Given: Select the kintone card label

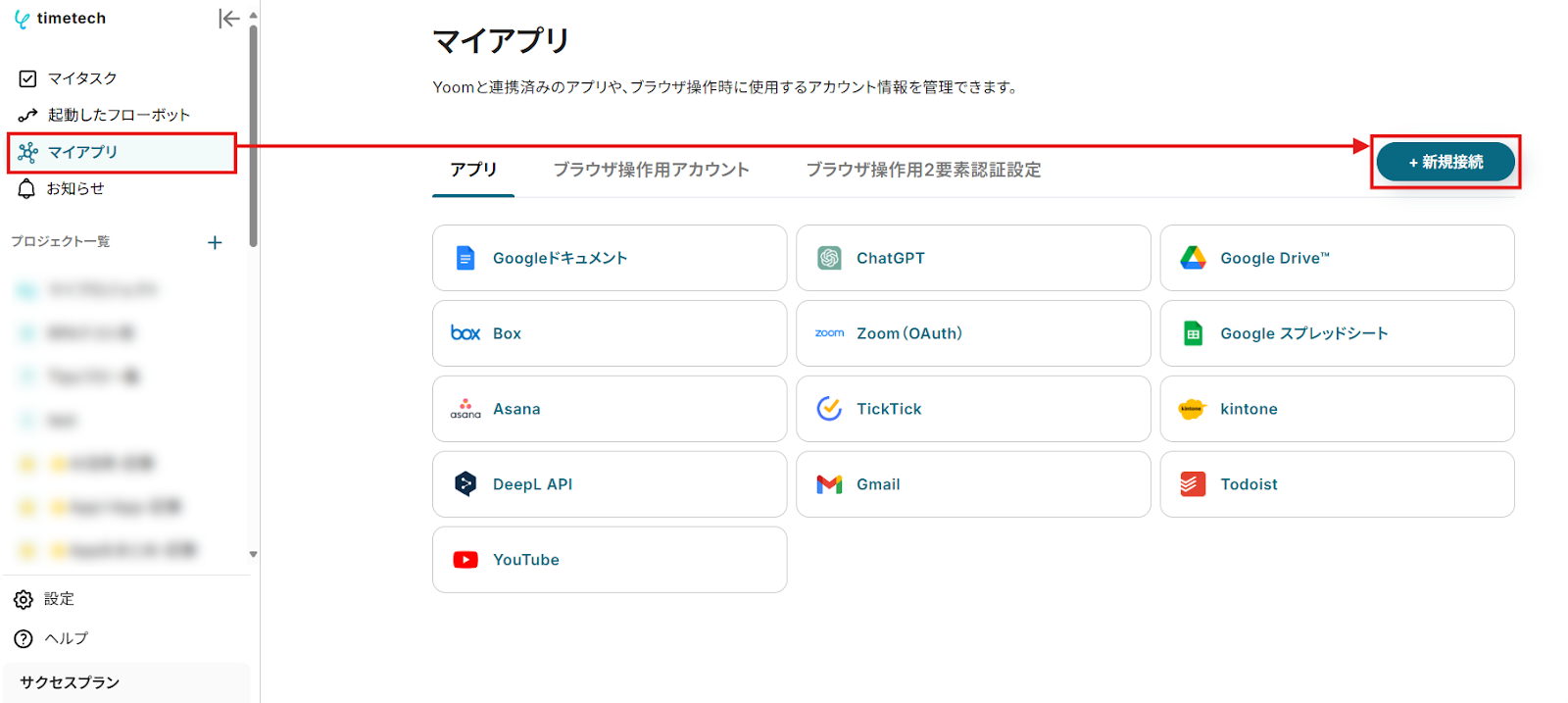Looking at the screenshot, I should [x=1249, y=409].
